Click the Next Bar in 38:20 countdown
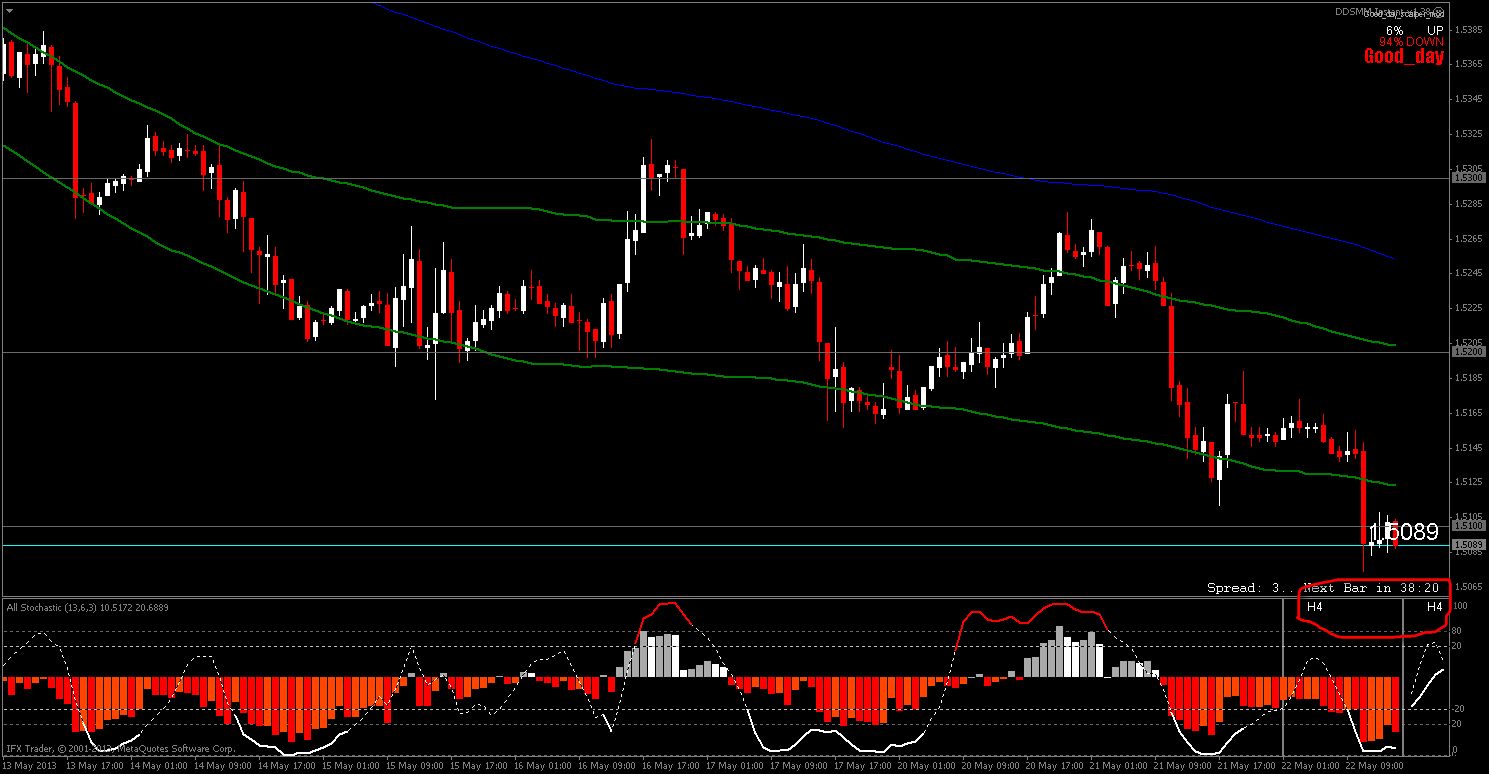This screenshot has height=774, width=1489. point(1371,588)
